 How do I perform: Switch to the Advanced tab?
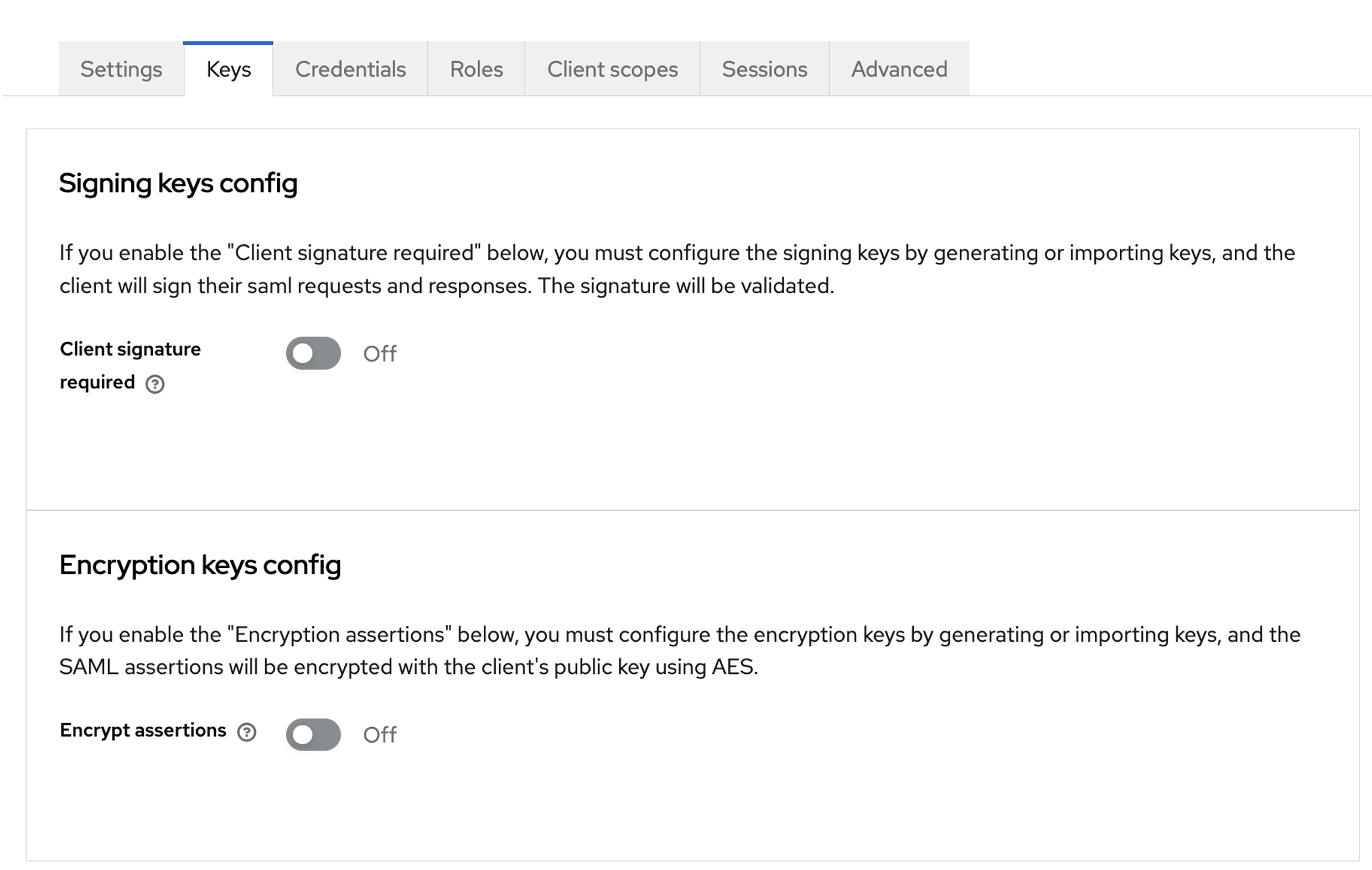(x=899, y=70)
